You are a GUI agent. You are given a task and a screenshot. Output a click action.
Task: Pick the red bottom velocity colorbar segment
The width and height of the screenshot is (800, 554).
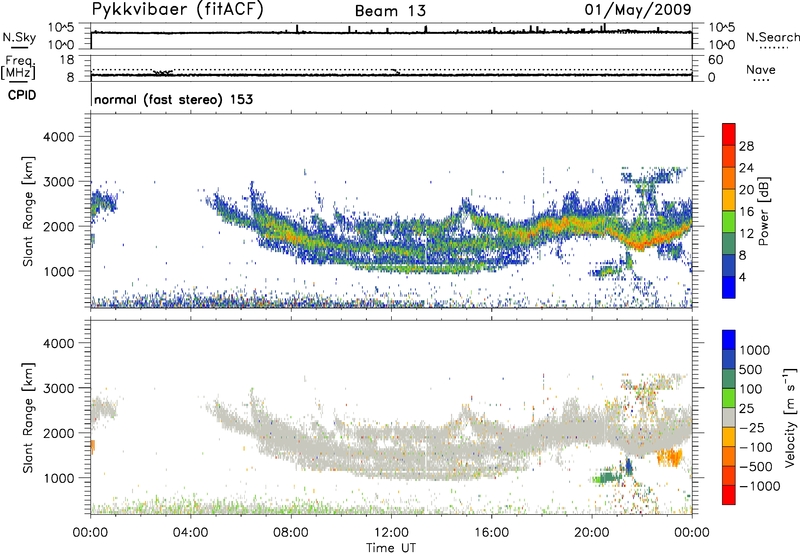tap(729, 495)
